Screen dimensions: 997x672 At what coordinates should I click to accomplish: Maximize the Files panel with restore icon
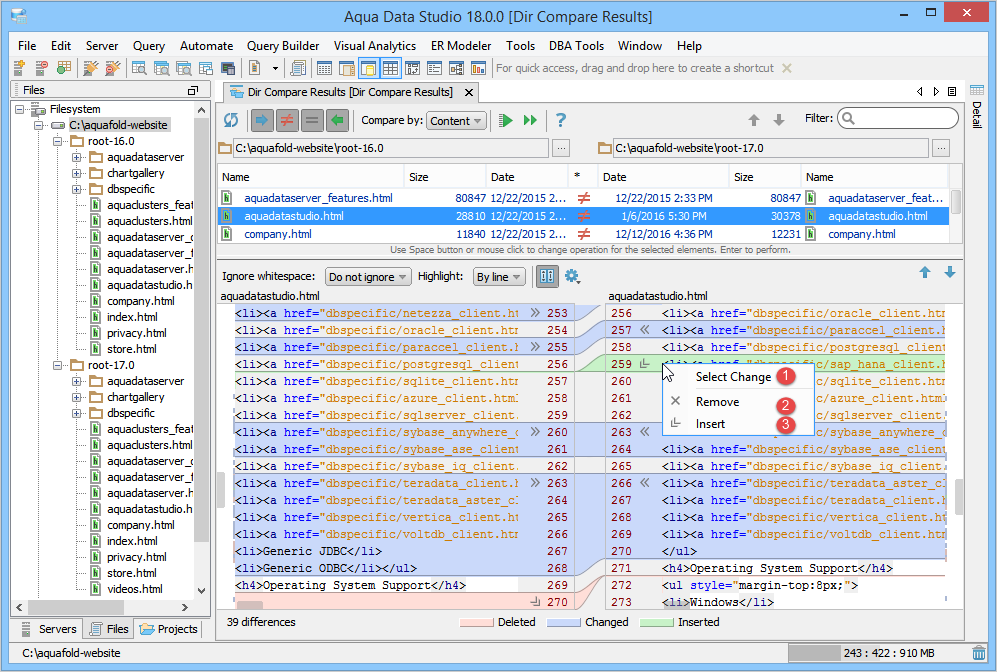(193, 90)
